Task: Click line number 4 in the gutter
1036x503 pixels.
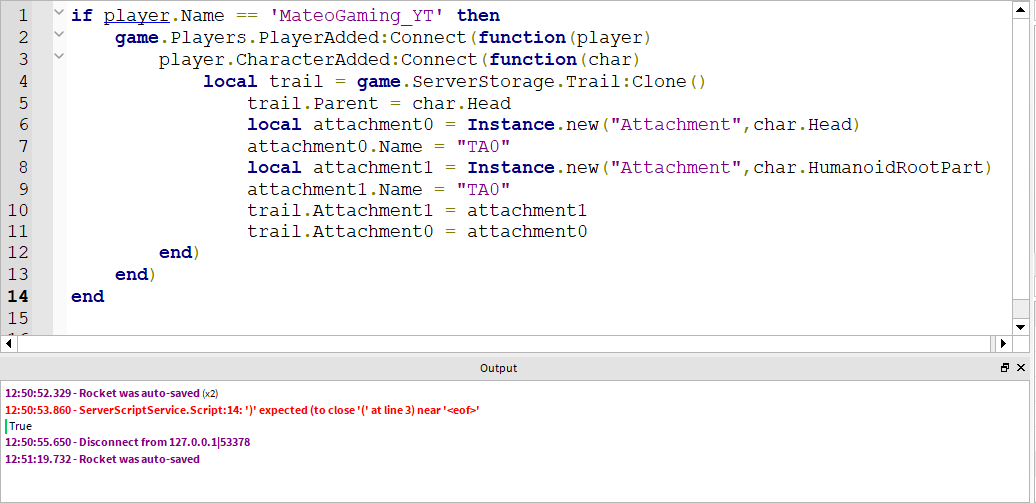Action: point(24,81)
